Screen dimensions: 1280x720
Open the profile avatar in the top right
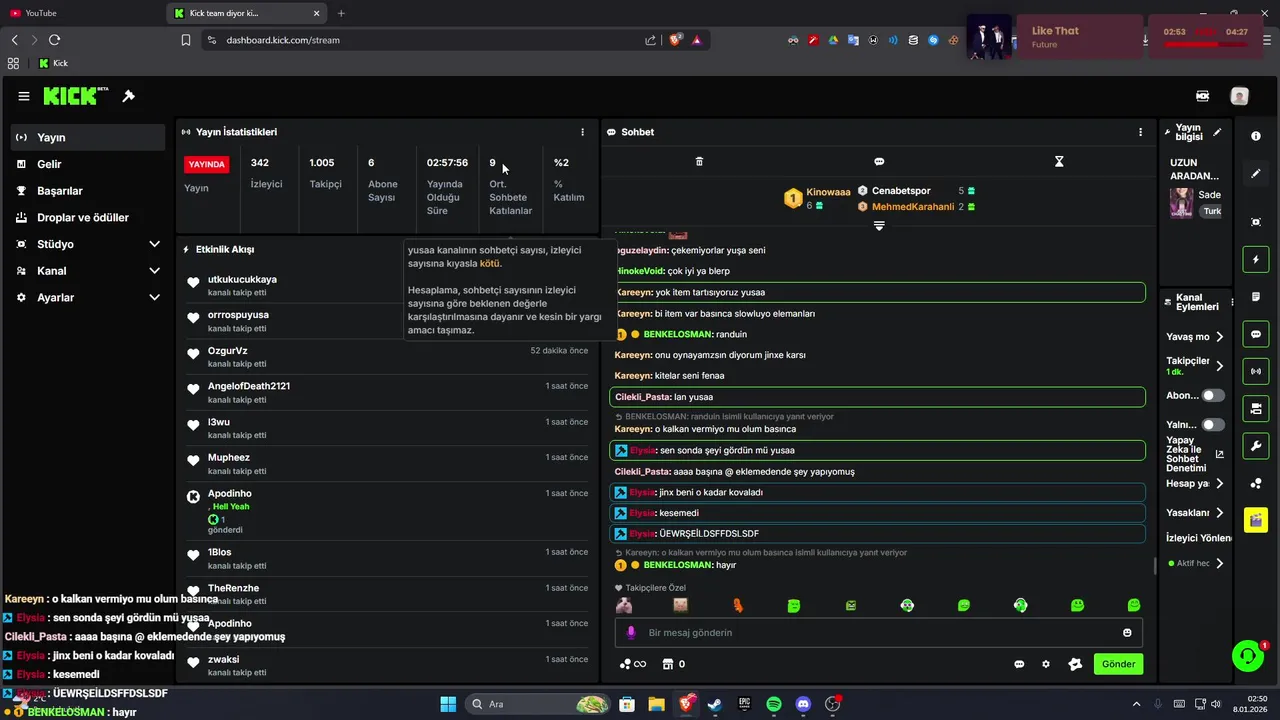coord(1240,96)
